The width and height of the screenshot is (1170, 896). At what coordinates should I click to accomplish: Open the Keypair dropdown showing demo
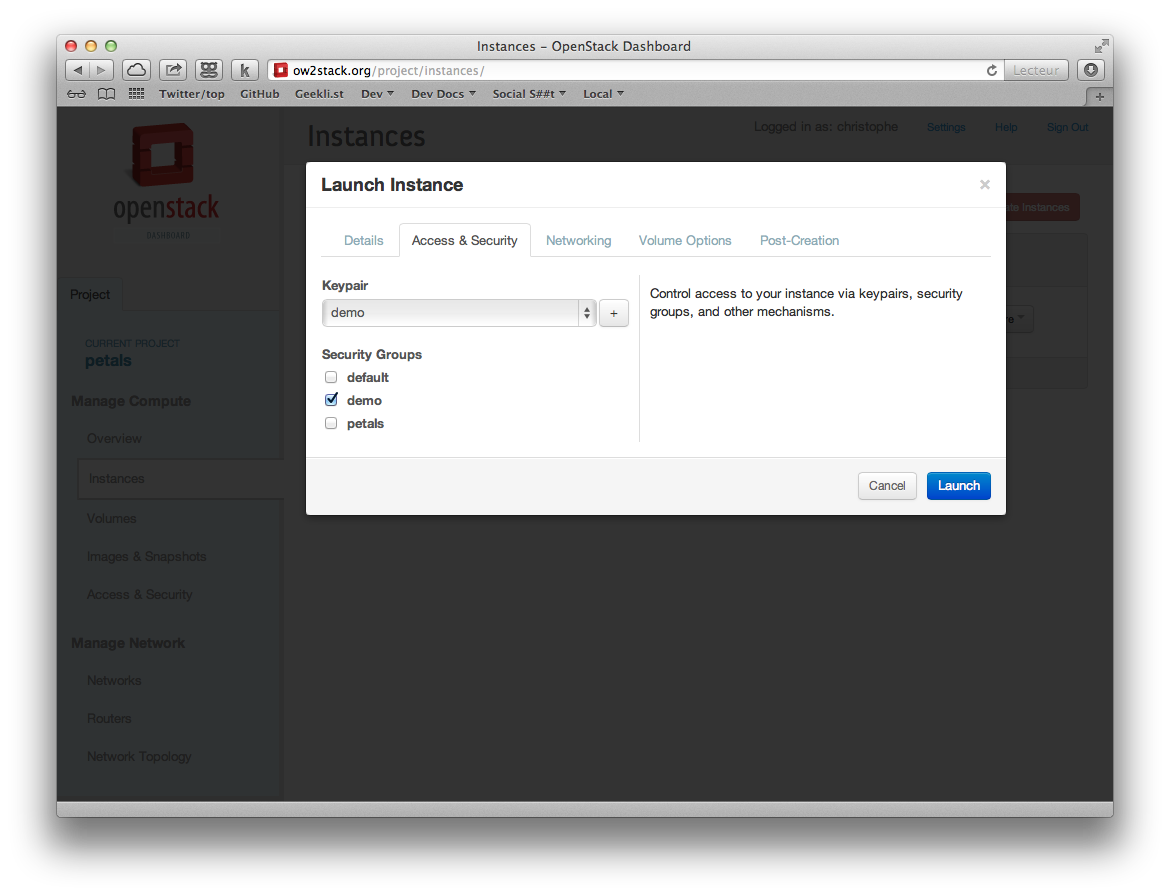click(x=459, y=313)
